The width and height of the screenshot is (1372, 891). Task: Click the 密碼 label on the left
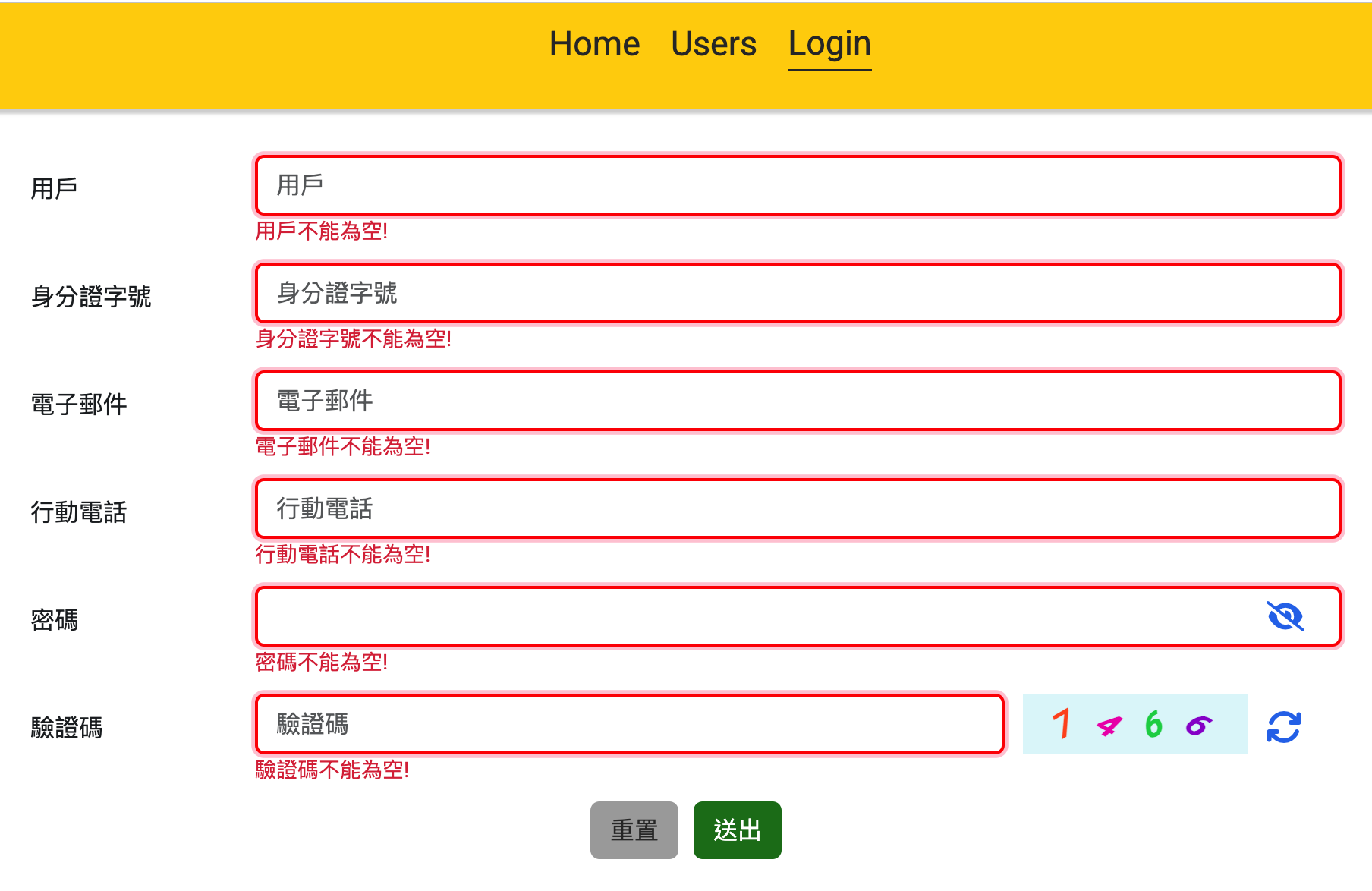[x=54, y=619]
